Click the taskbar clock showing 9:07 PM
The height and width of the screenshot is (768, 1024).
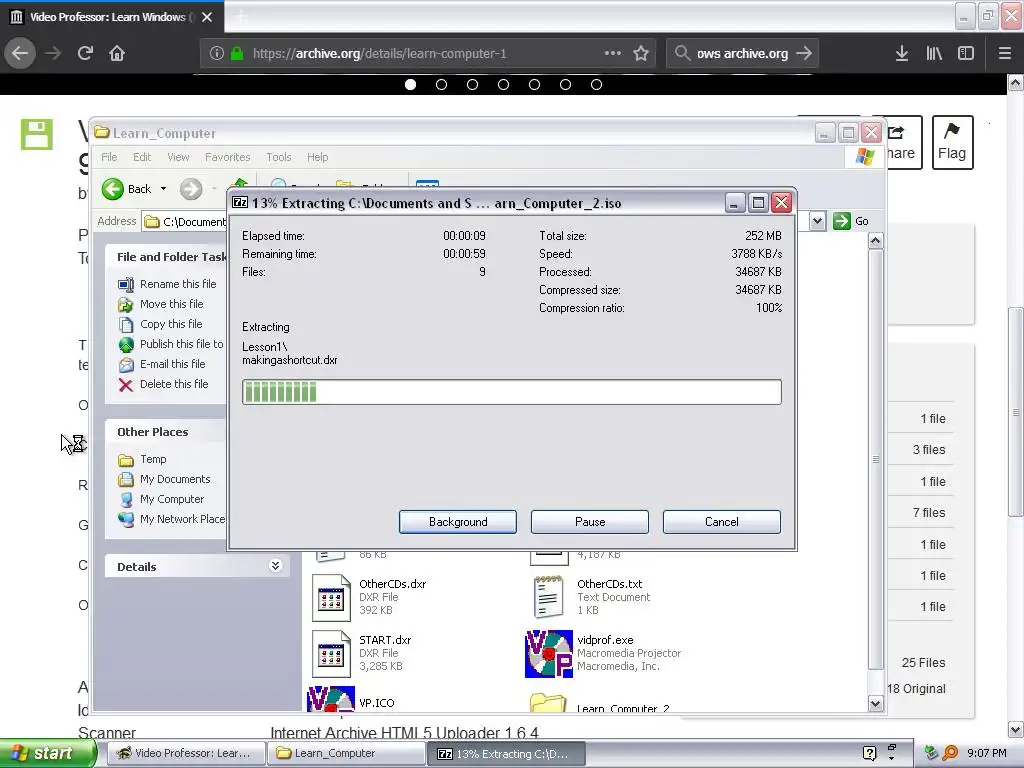pyautogui.click(x=987, y=753)
